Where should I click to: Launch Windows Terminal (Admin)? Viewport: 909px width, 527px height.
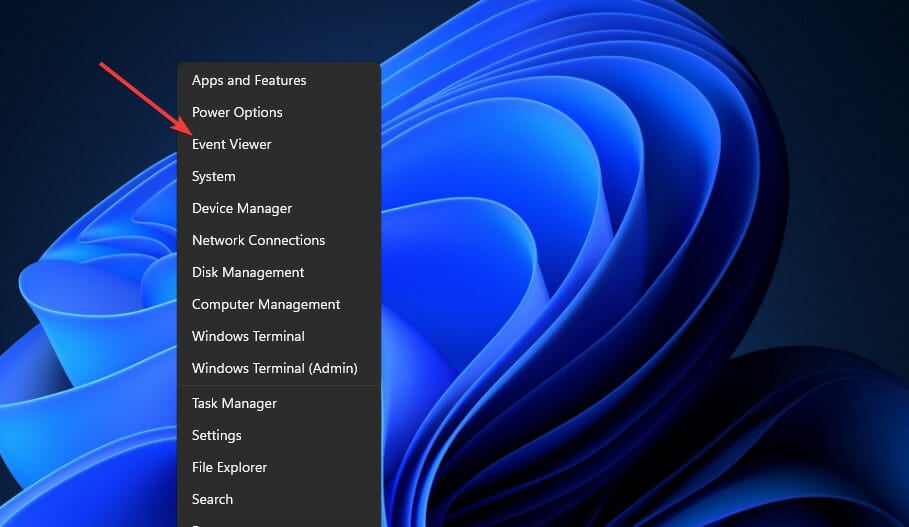click(279, 368)
